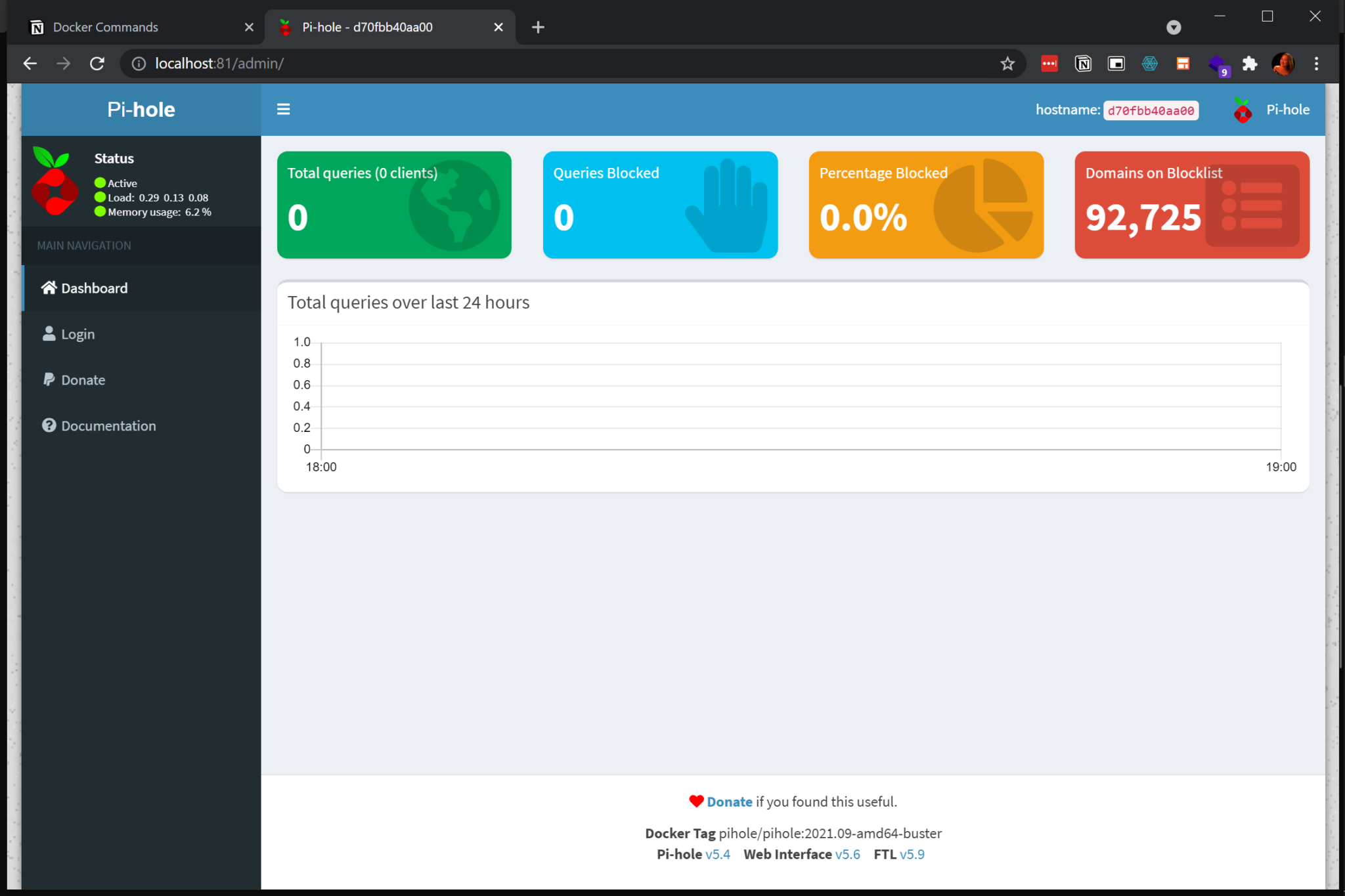This screenshot has width=1345, height=896.
Task: Open the search-tabs dropdown arrow
Action: click(1174, 27)
